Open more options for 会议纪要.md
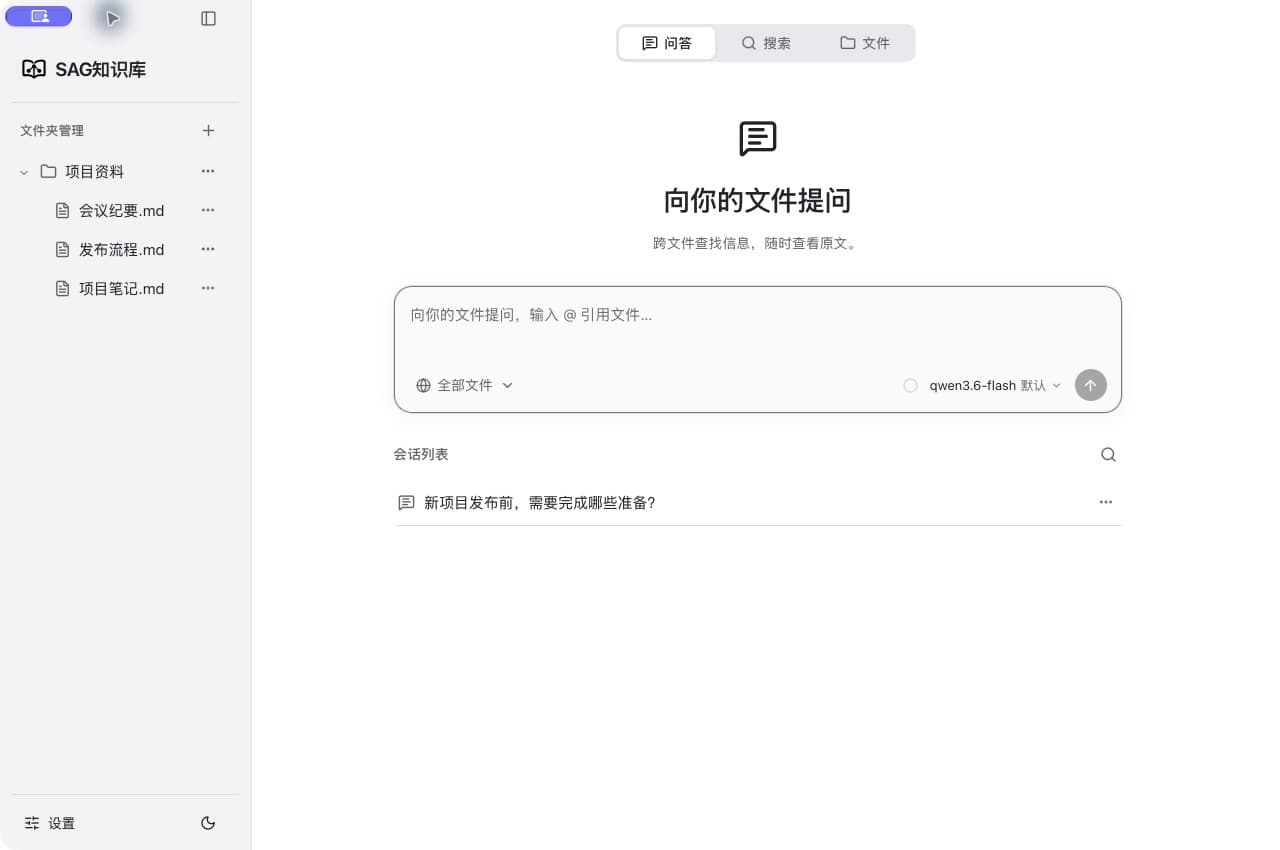Screen dimensions: 1280x850 [208, 210]
